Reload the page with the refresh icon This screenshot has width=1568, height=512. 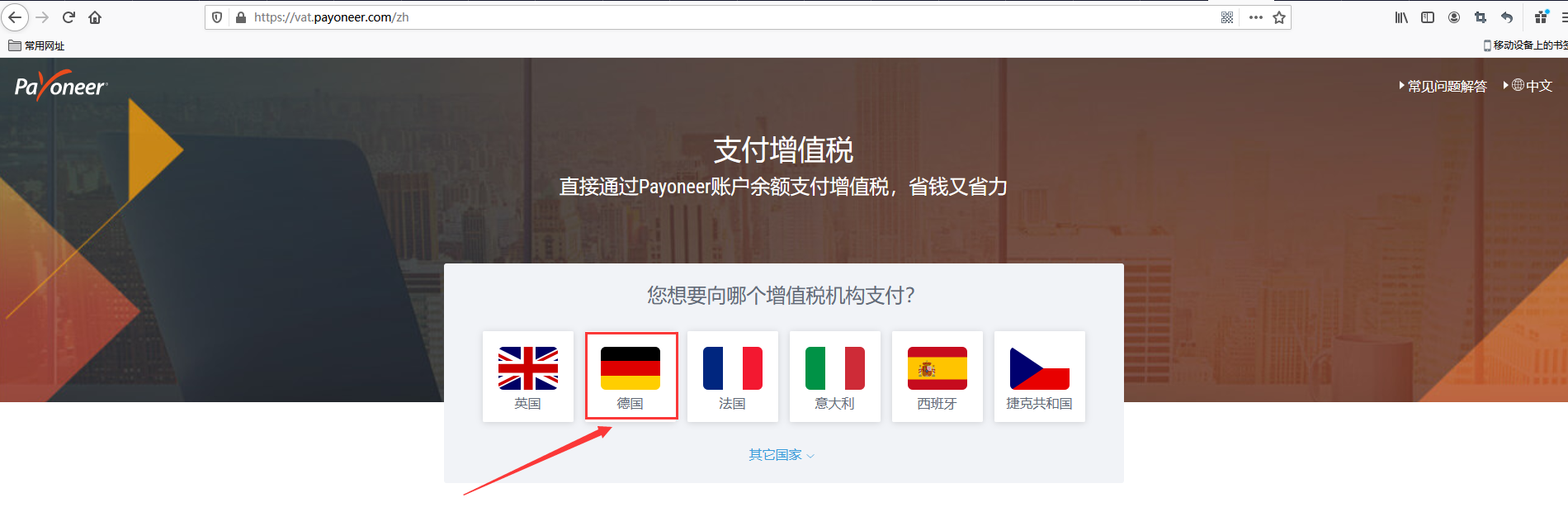tap(69, 17)
